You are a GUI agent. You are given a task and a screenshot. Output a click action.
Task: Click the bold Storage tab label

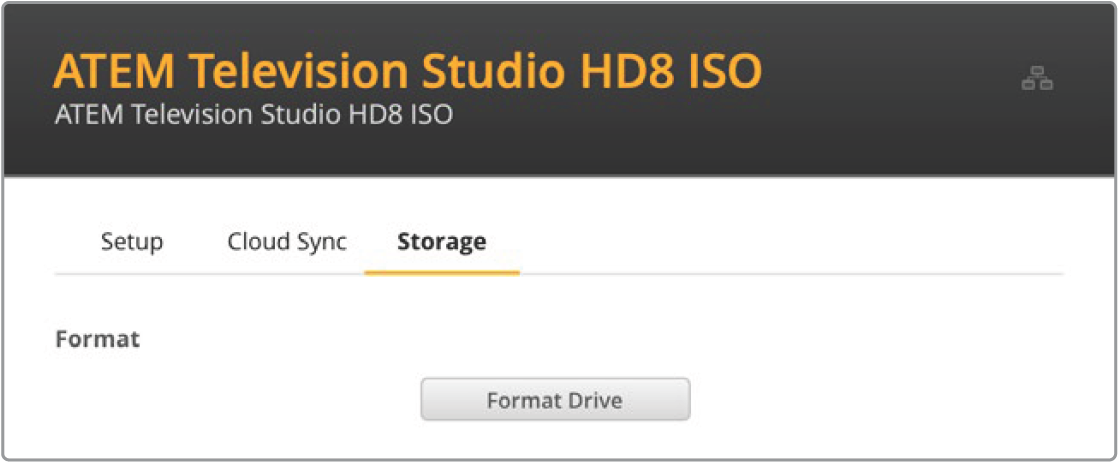[x=441, y=242]
